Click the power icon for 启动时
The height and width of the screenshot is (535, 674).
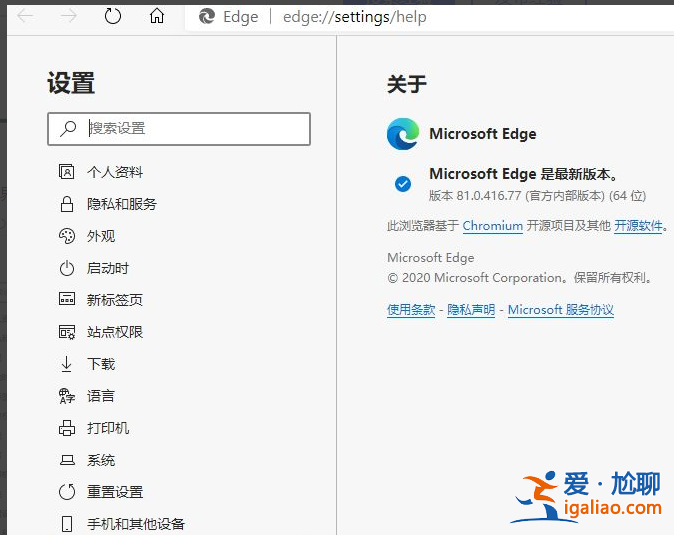[67, 268]
